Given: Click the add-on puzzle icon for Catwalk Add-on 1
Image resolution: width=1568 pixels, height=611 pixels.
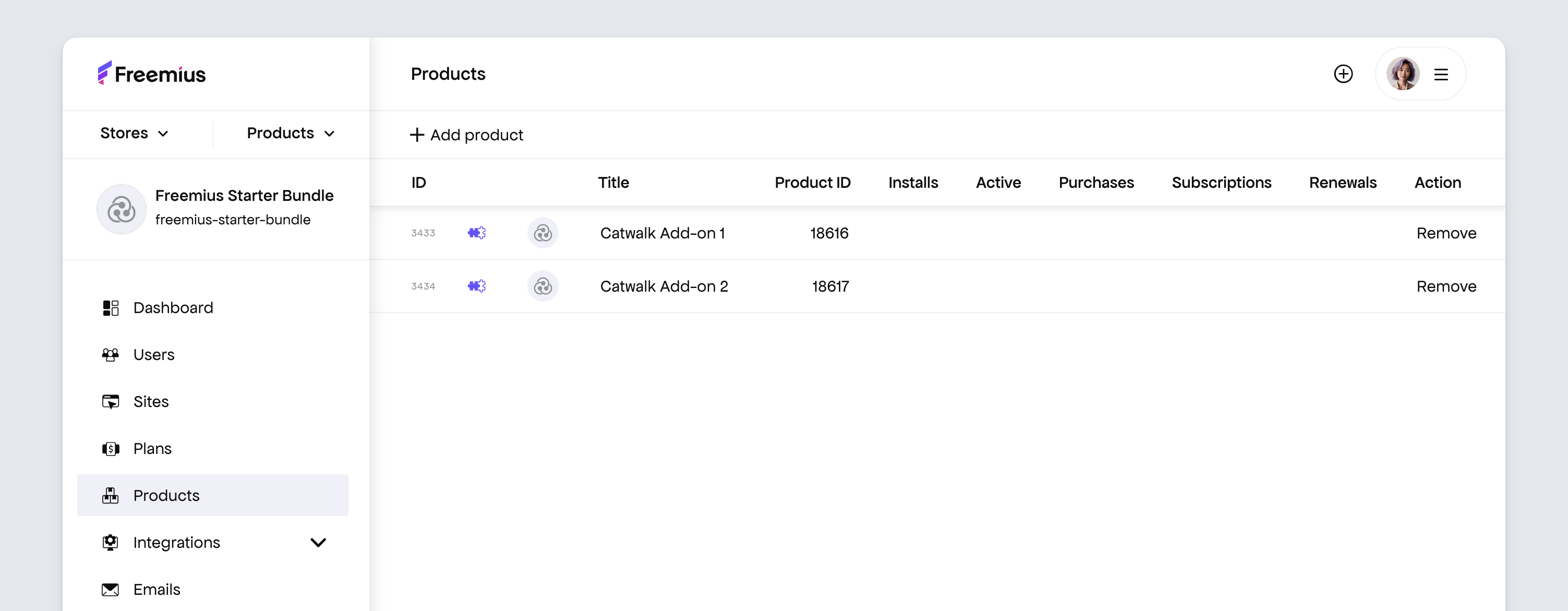Looking at the screenshot, I should 477,233.
